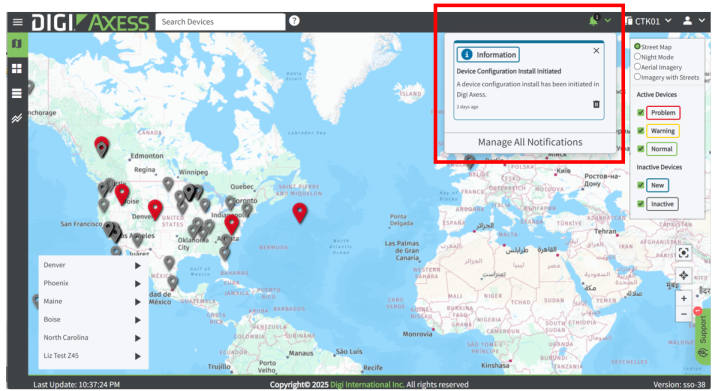This screenshot has width=715, height=391.
Task: Open the list view sidebar icon
Action: coord(17,94)
